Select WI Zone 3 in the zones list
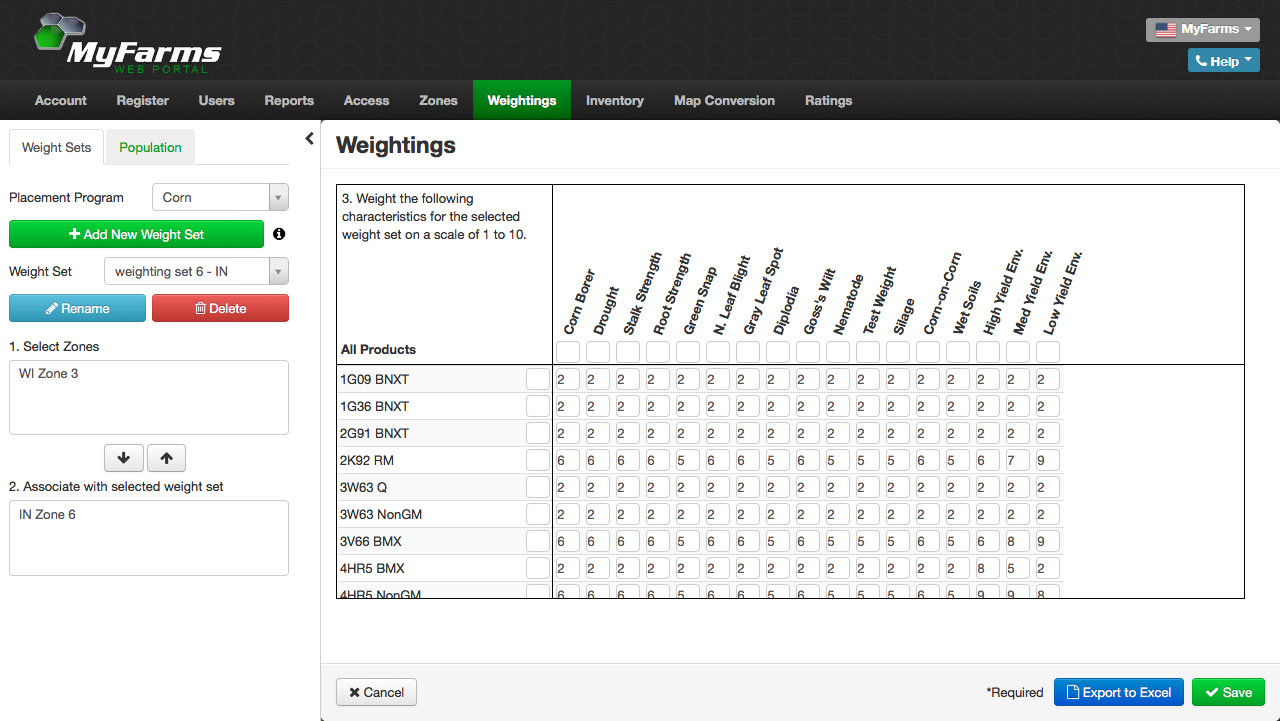Screen dimensions: 1280x721 point(49,373)
